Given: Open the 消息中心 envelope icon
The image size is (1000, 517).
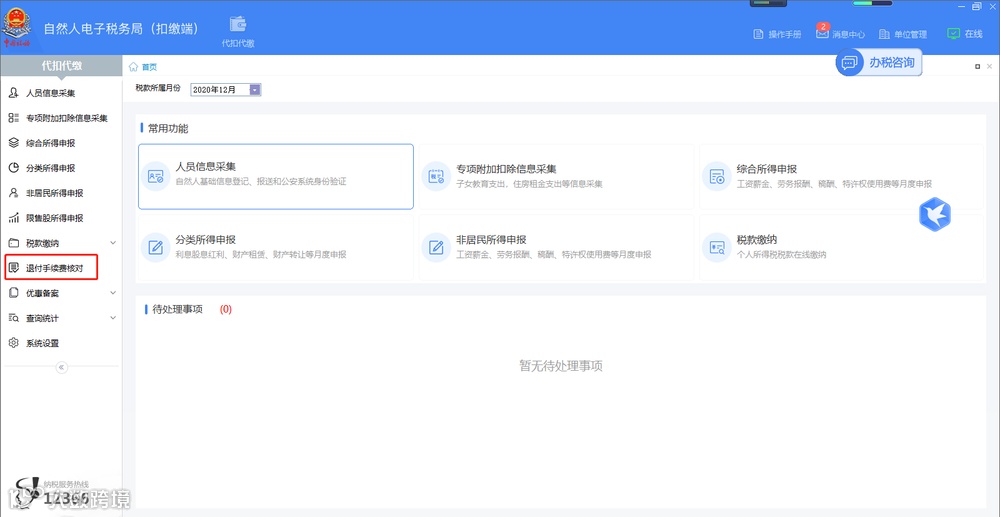Looking at the screenshot, I should click(x=822, y=33).
